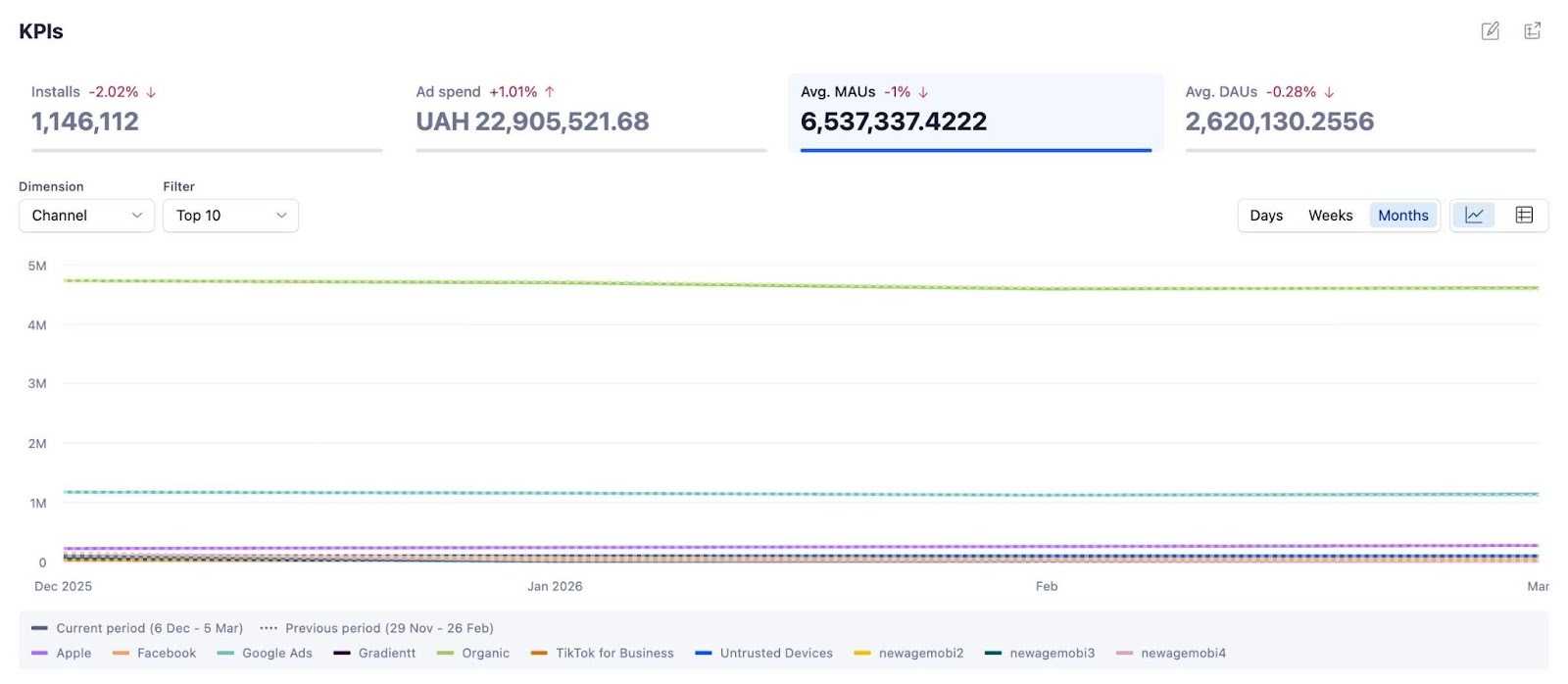Toggle Previous period legend entry

coord(376,628)
